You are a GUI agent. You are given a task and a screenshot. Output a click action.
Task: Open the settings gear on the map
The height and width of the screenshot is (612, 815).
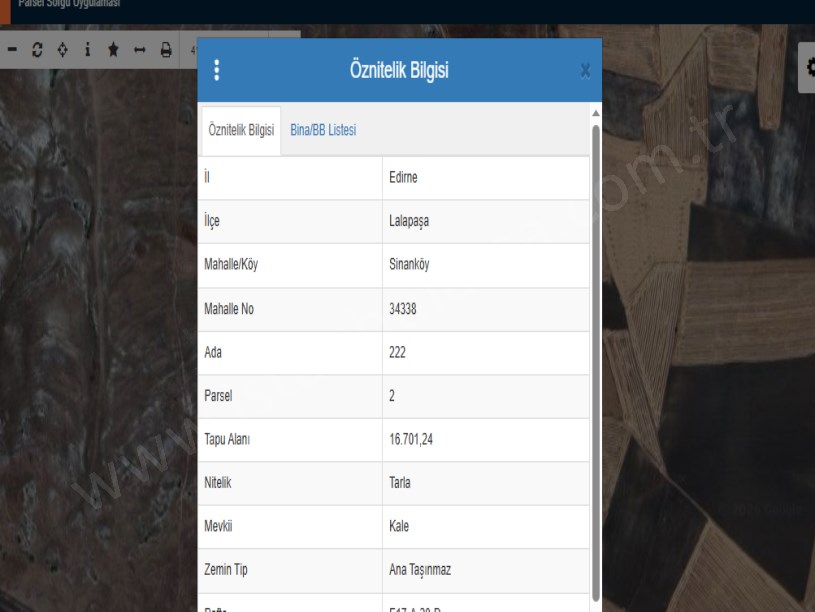[809, 67]
